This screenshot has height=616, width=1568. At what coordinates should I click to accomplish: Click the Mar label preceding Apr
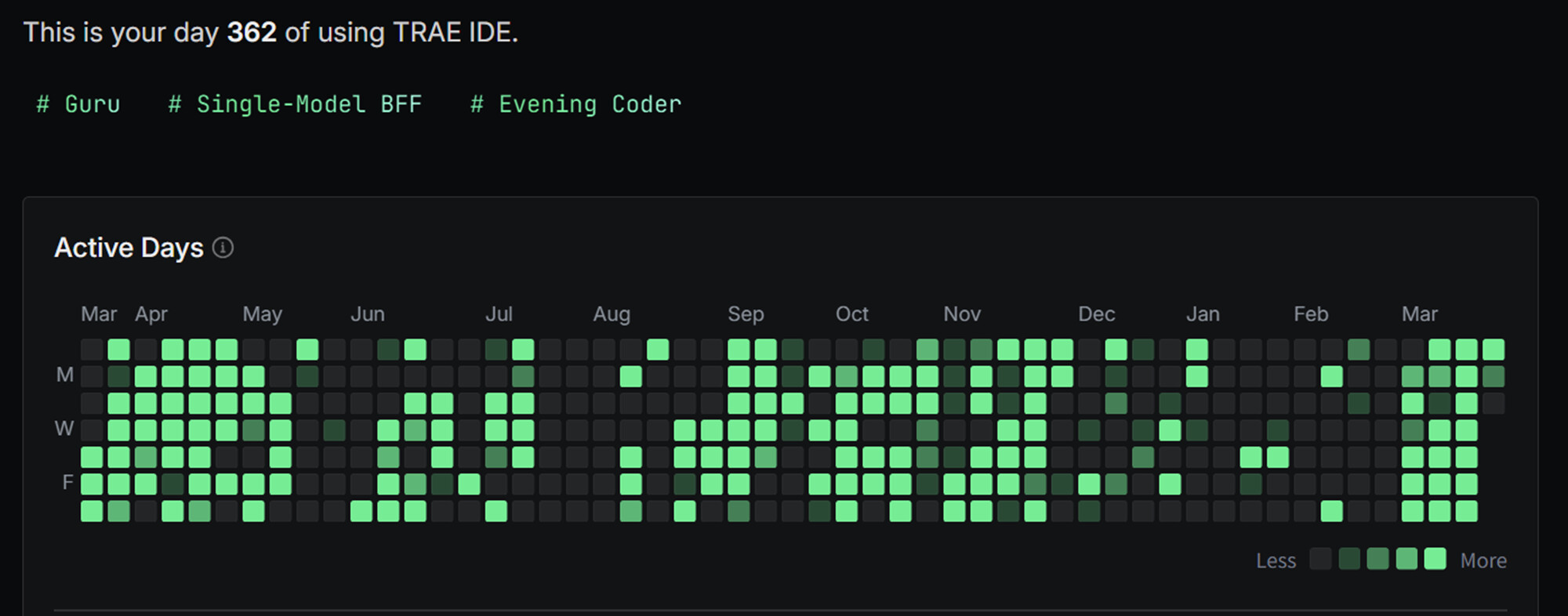pos(99,314)
